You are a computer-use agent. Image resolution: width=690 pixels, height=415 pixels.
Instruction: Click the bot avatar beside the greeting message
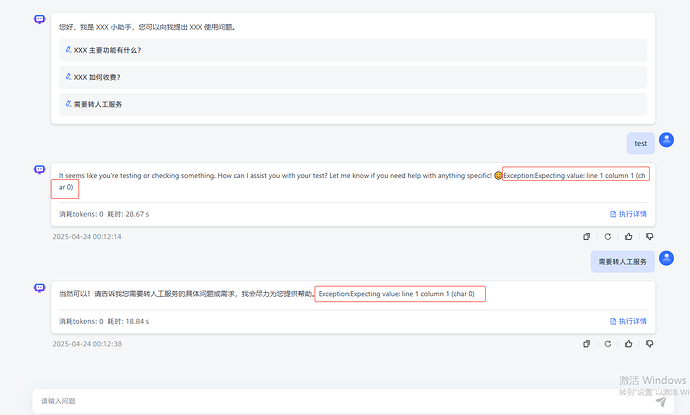[x=40, y=19]
